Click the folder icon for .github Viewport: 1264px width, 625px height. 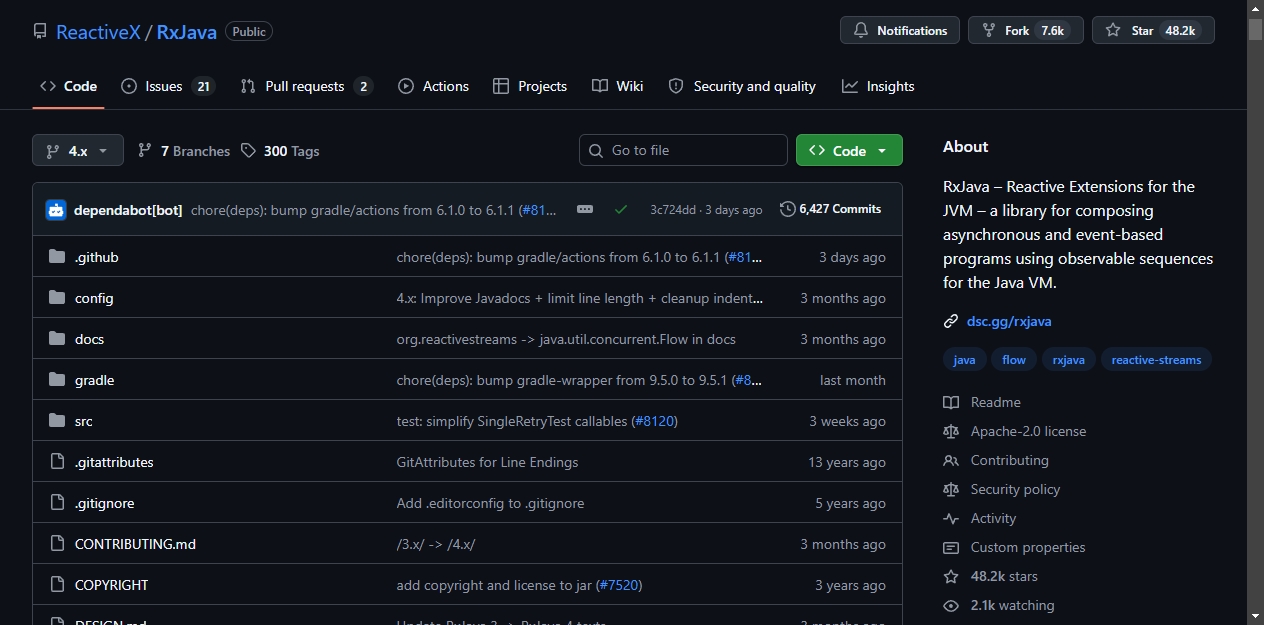pos(57,257)
